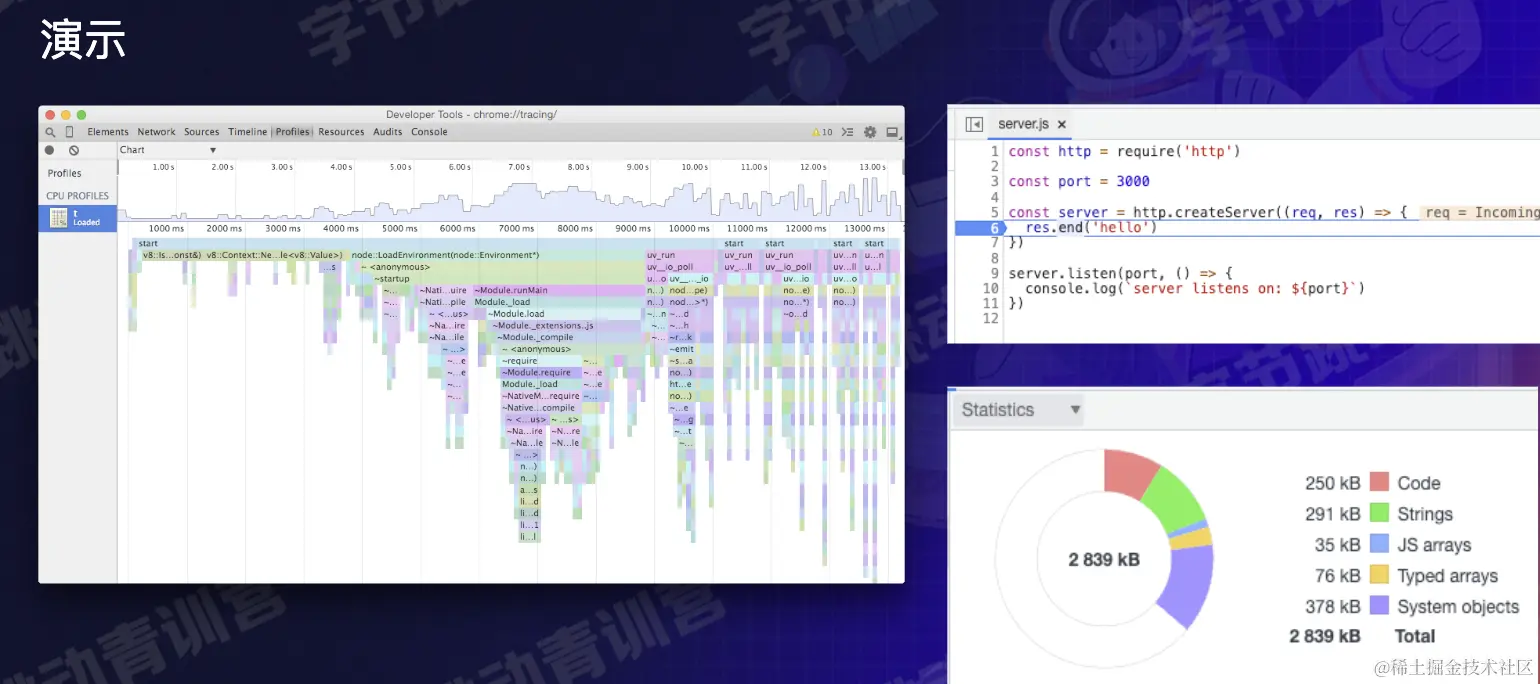The width and height of the screenshot is (1540, 684).
Task: Toggle the navigator sidebar icon beside server.js
Action: pyautogui.click(x=973, y=125)
